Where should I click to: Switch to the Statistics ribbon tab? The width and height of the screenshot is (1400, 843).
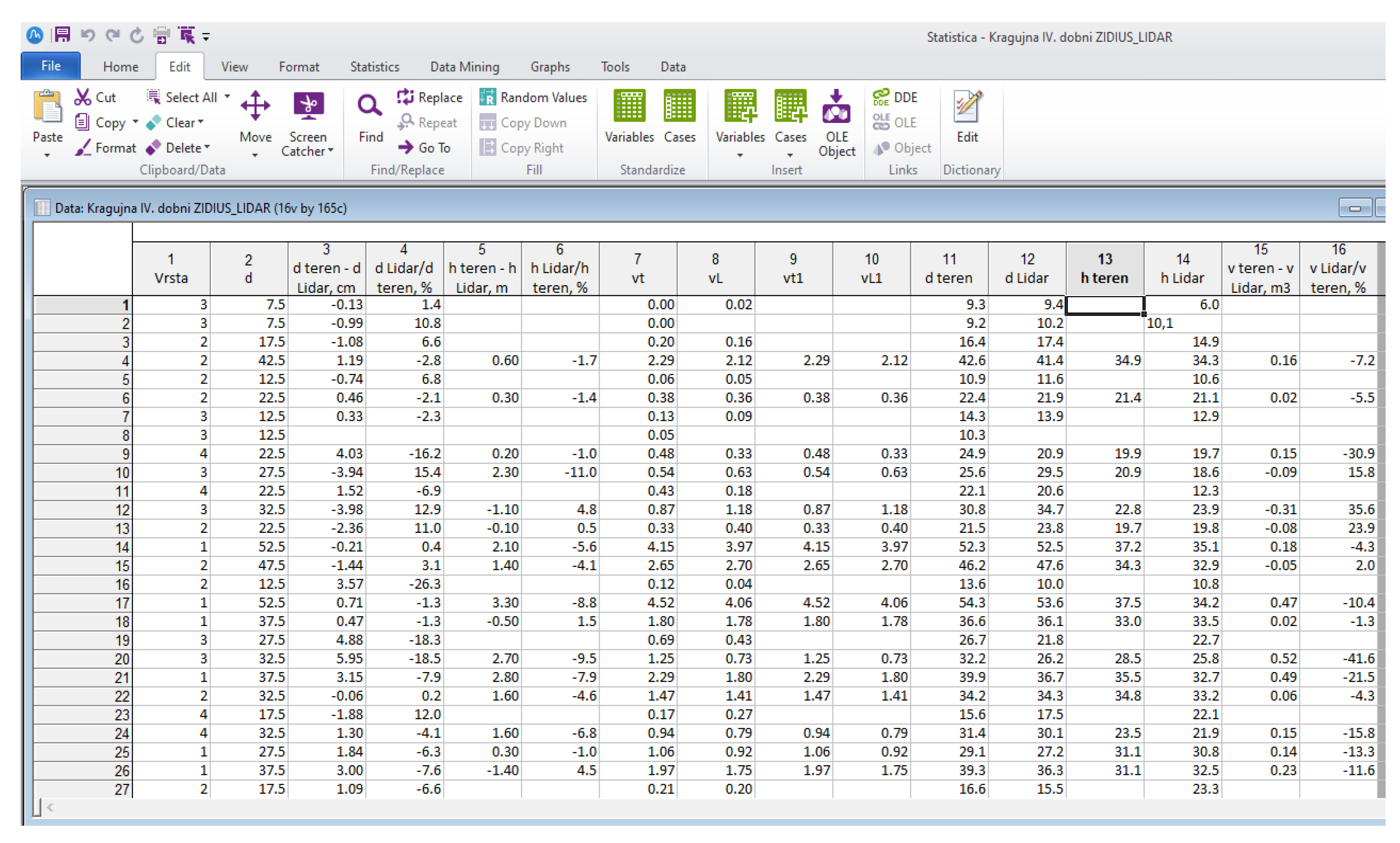(x=374, y=66)
